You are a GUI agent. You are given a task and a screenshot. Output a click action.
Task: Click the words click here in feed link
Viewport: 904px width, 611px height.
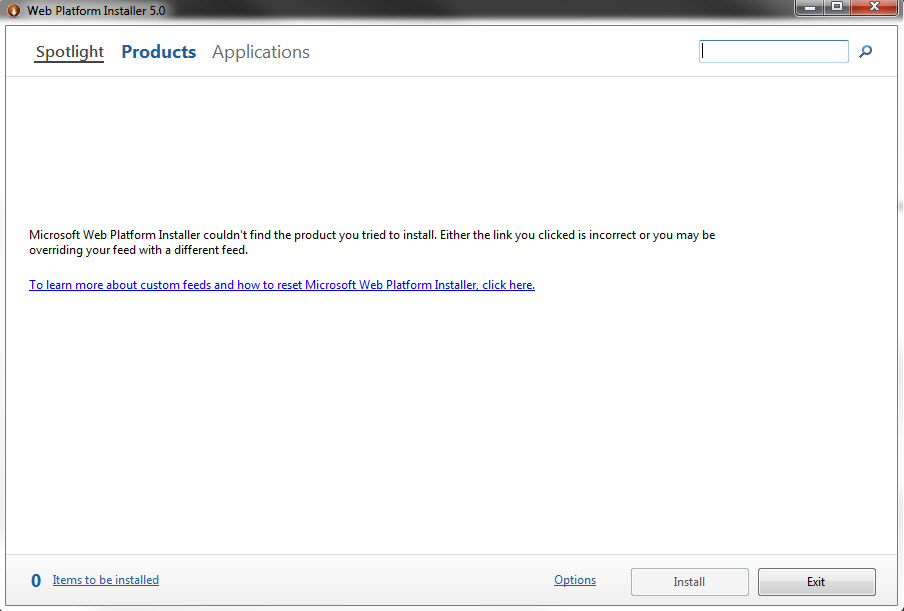click(508, 285)
